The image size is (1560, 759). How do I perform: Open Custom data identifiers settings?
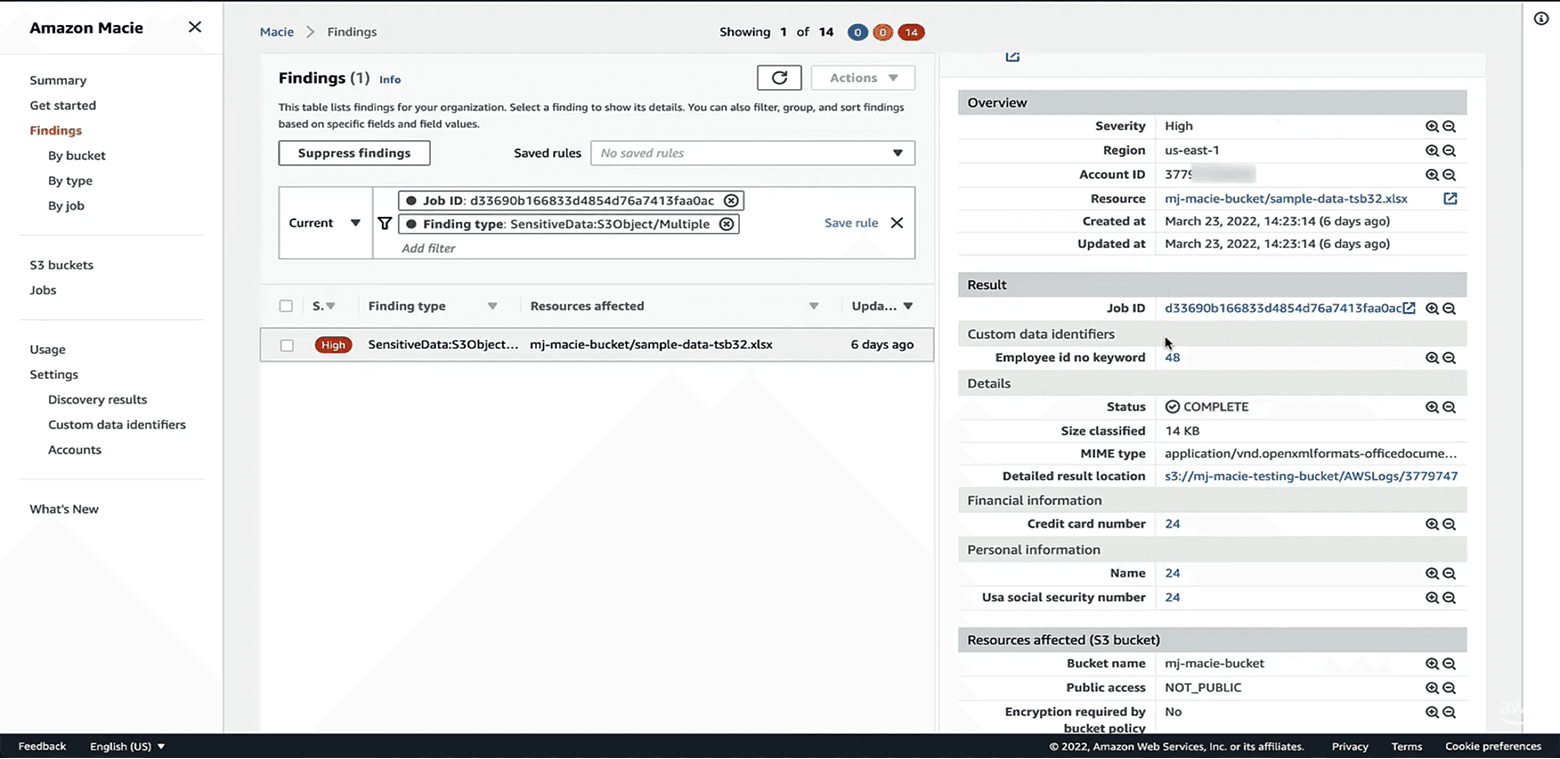tap(117, 425)
